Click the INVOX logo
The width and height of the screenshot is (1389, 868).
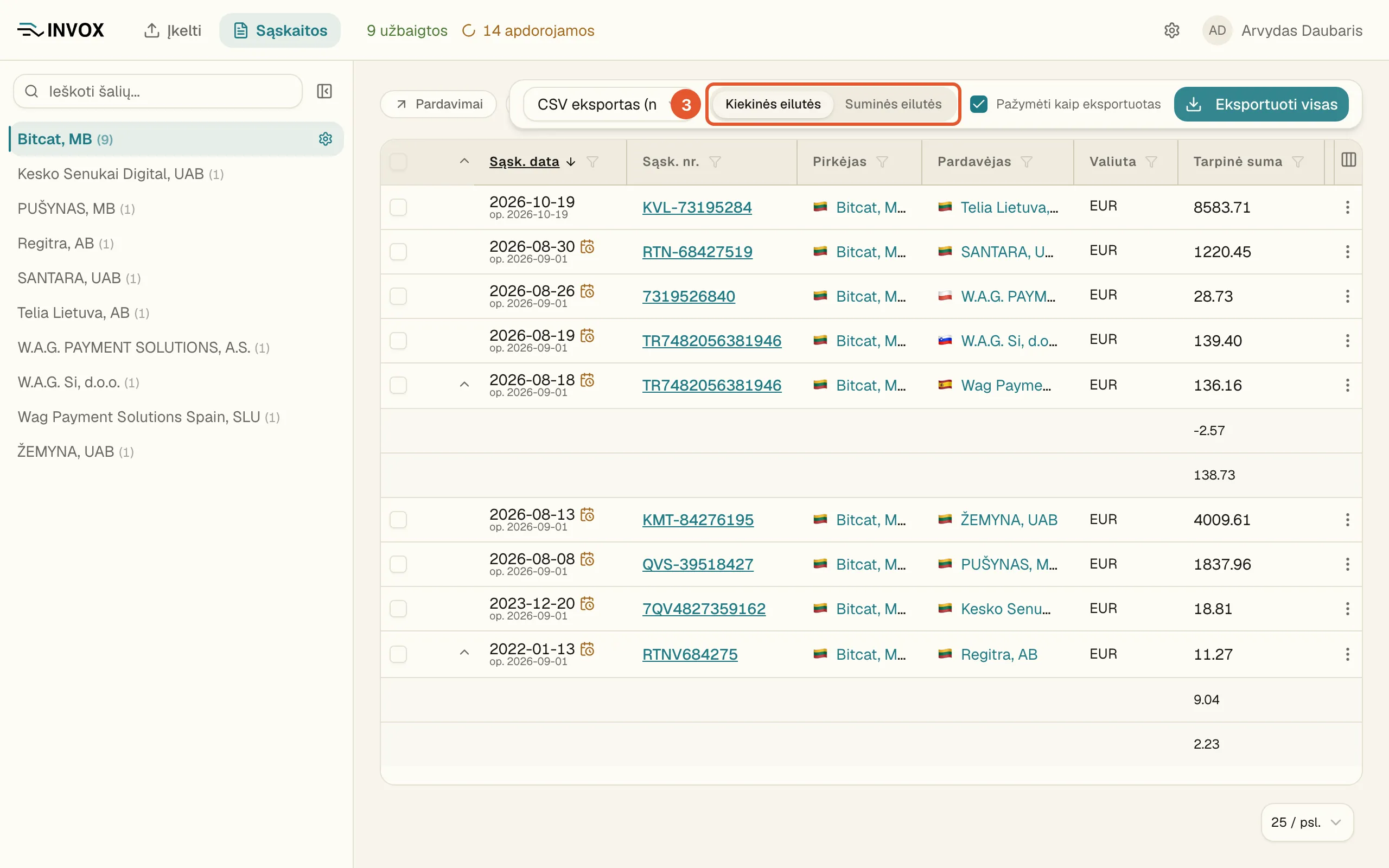click(x=61, y=30)
